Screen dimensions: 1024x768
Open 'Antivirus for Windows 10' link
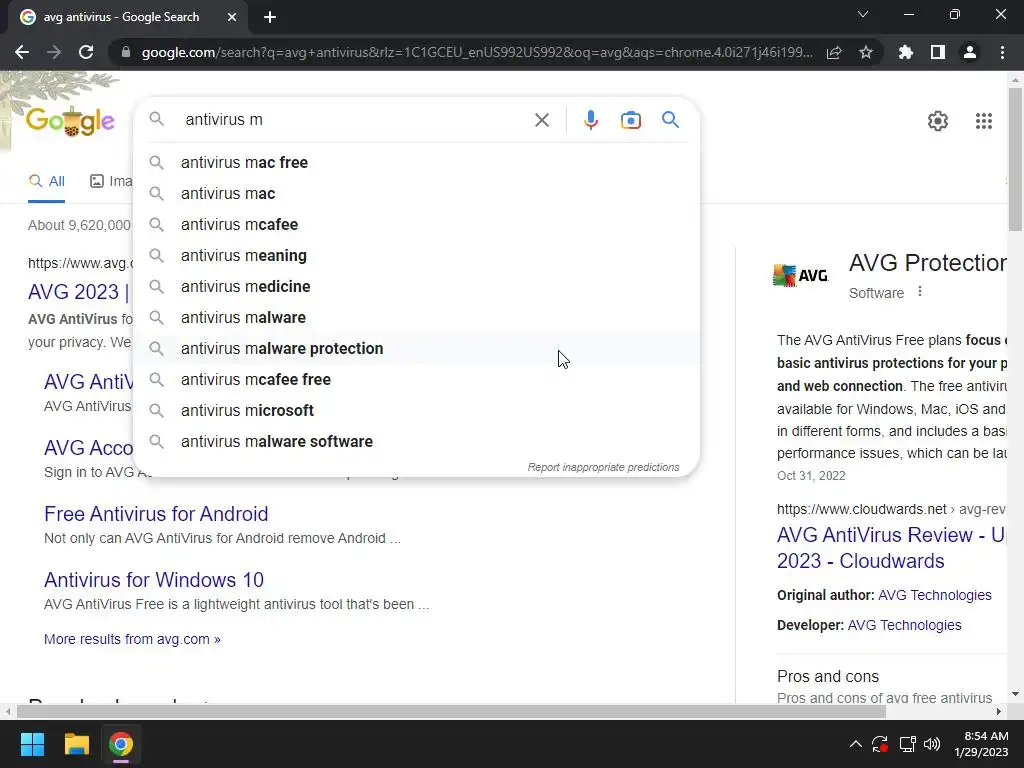click(x=153, y=580)
